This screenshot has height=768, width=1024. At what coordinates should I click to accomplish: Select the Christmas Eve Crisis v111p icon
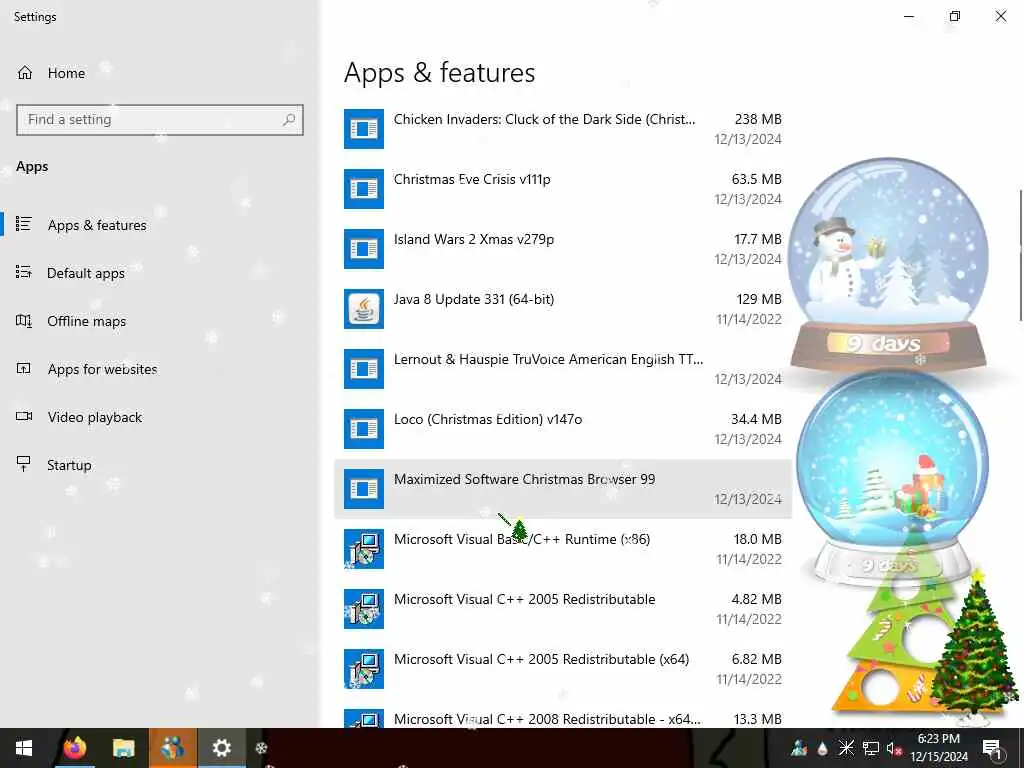point(364,189)
